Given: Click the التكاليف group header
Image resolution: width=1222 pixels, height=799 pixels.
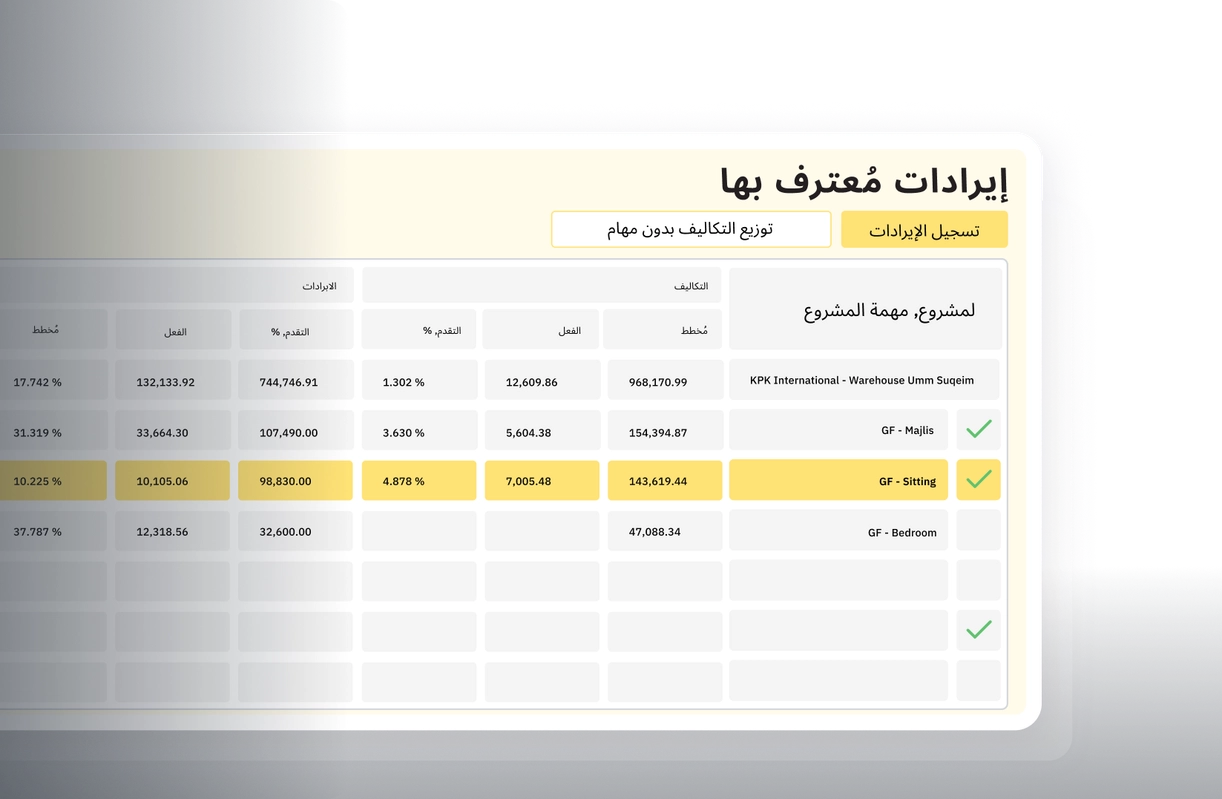Looking at the screenshot, I should coord(541,285).
